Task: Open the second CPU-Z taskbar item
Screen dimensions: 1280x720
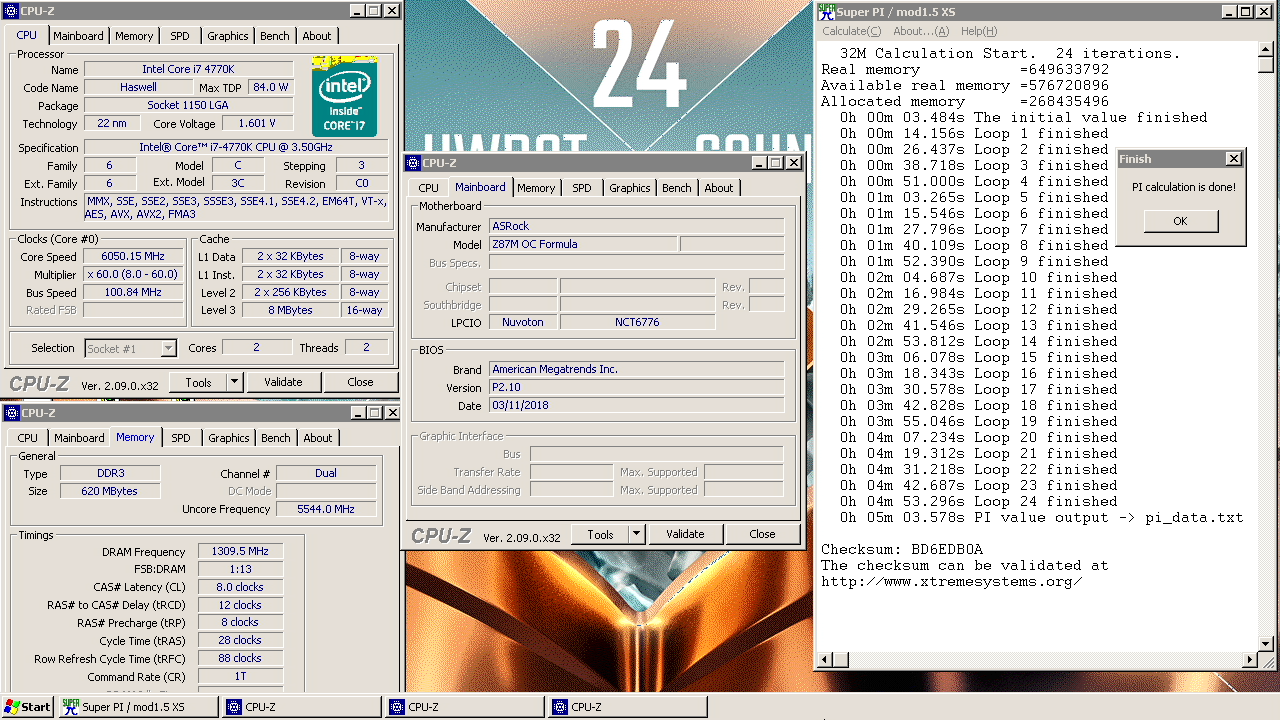Action: tap(465, 707)
